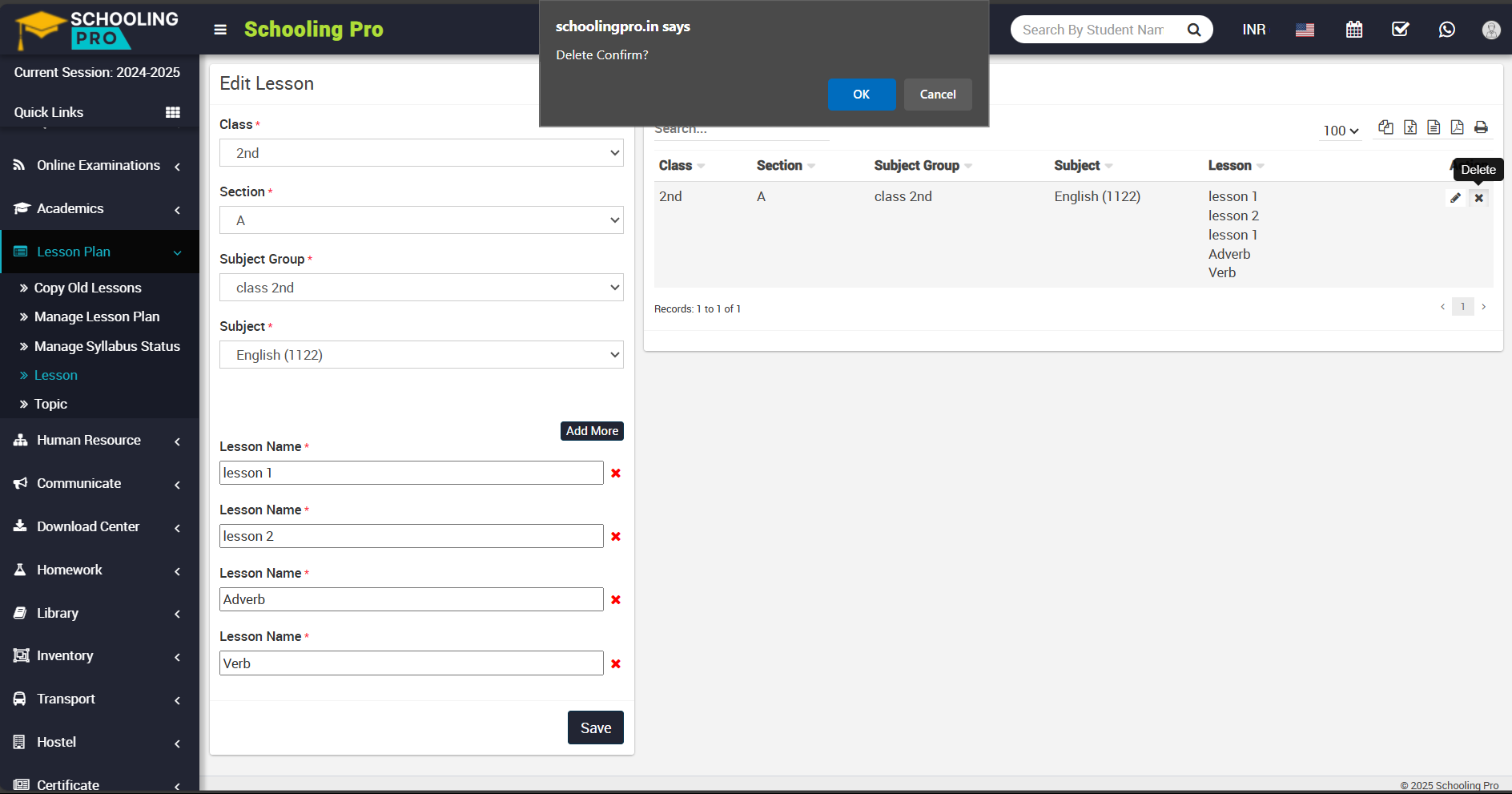Expand the Library menu

(x=99, y=613)
